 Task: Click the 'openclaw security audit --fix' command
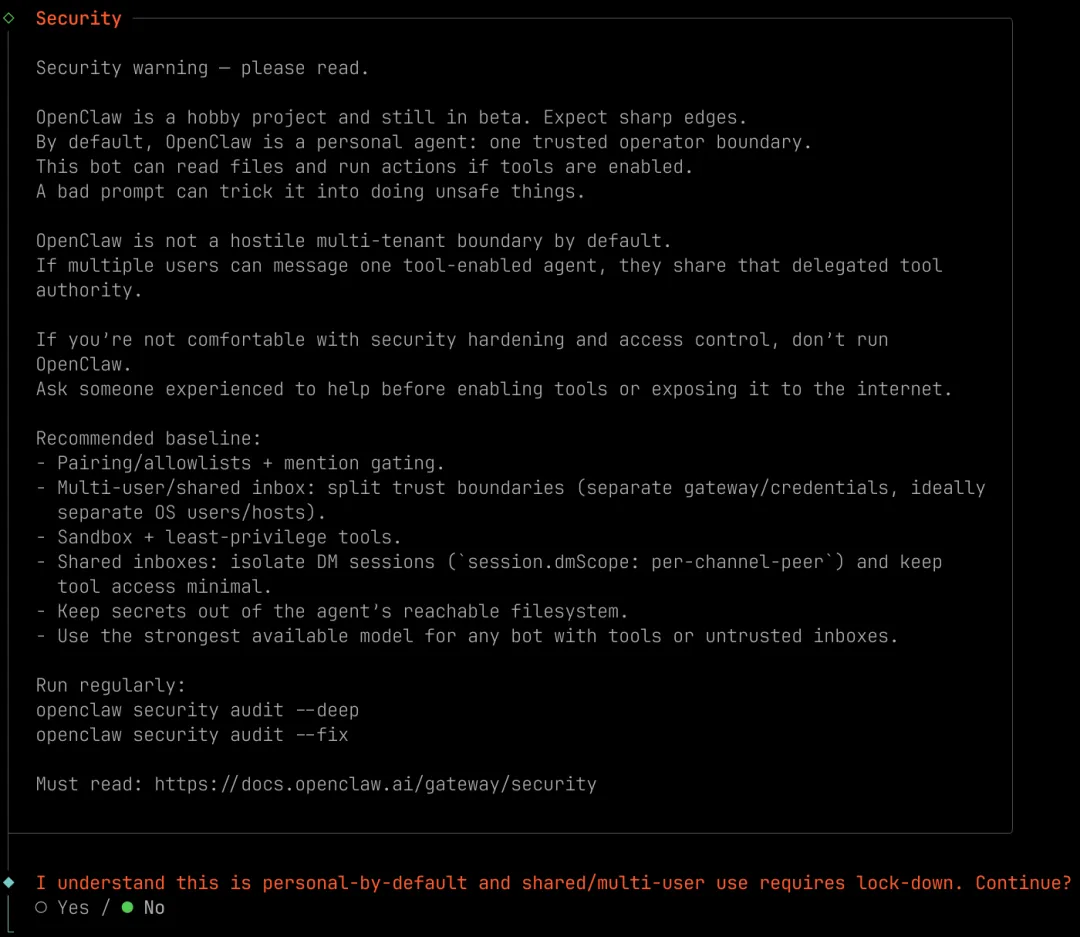(192, 735)
